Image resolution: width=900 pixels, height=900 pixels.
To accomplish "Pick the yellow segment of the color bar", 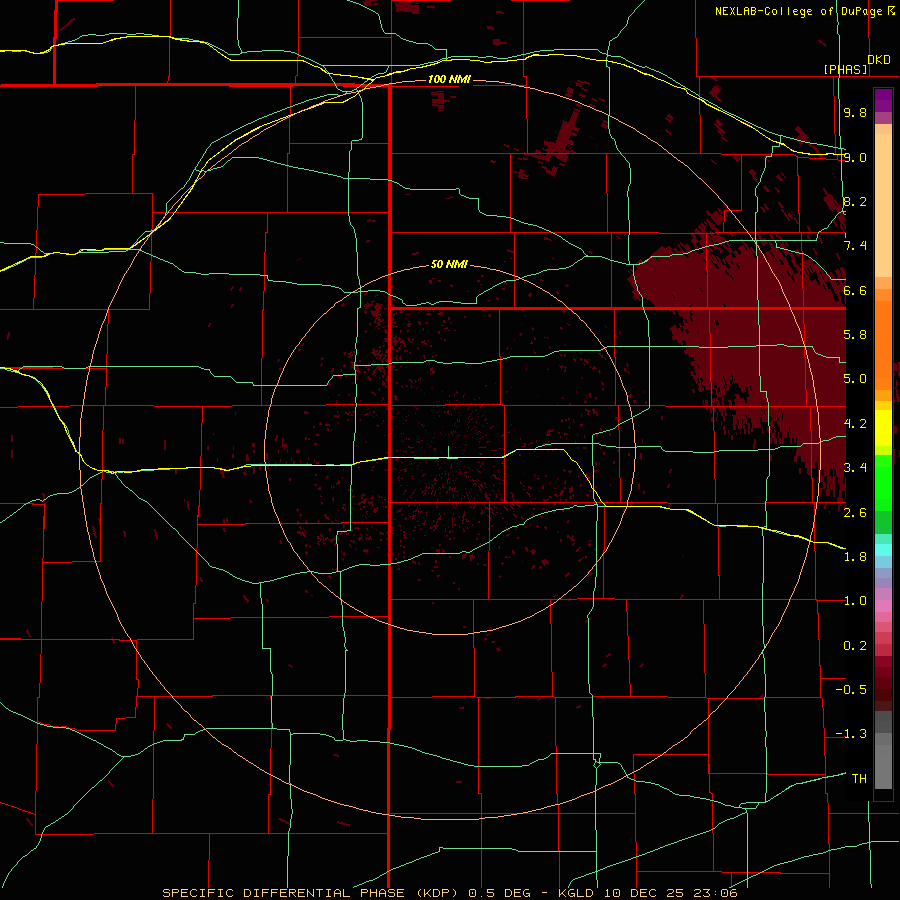I will [883, 428].
